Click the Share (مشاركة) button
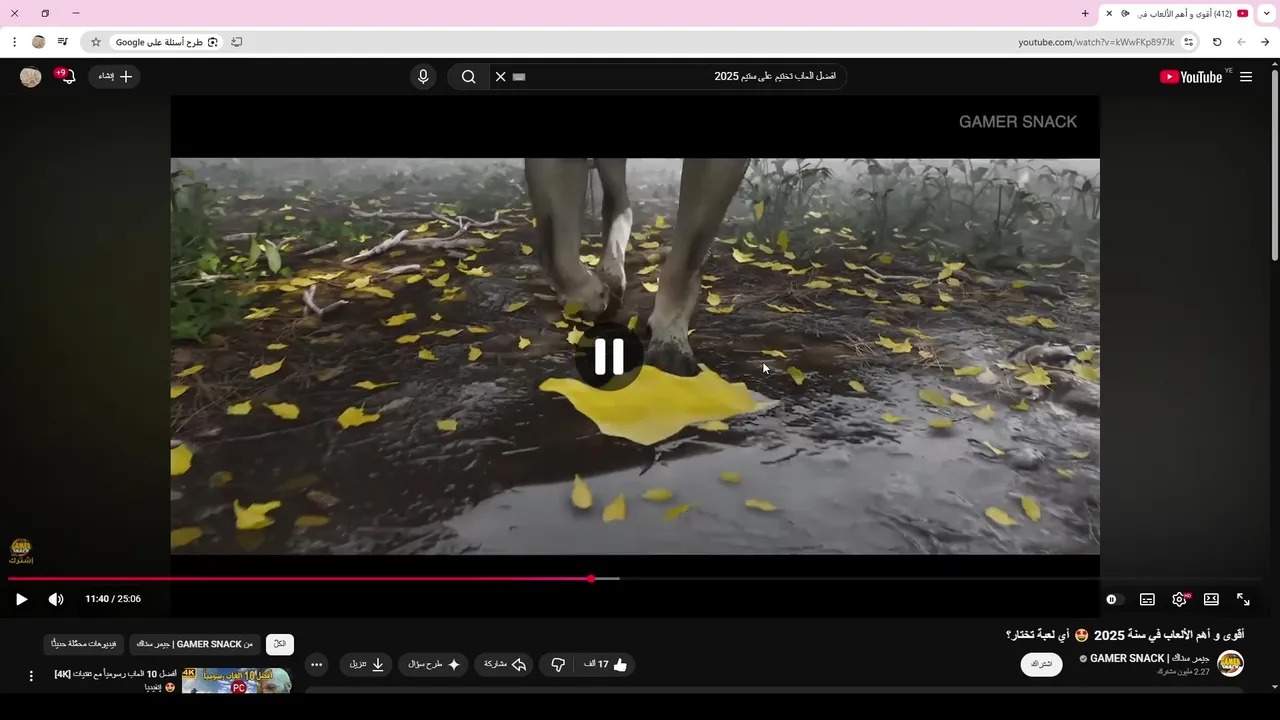1280x720 pixels. click(x=505, y=664)
